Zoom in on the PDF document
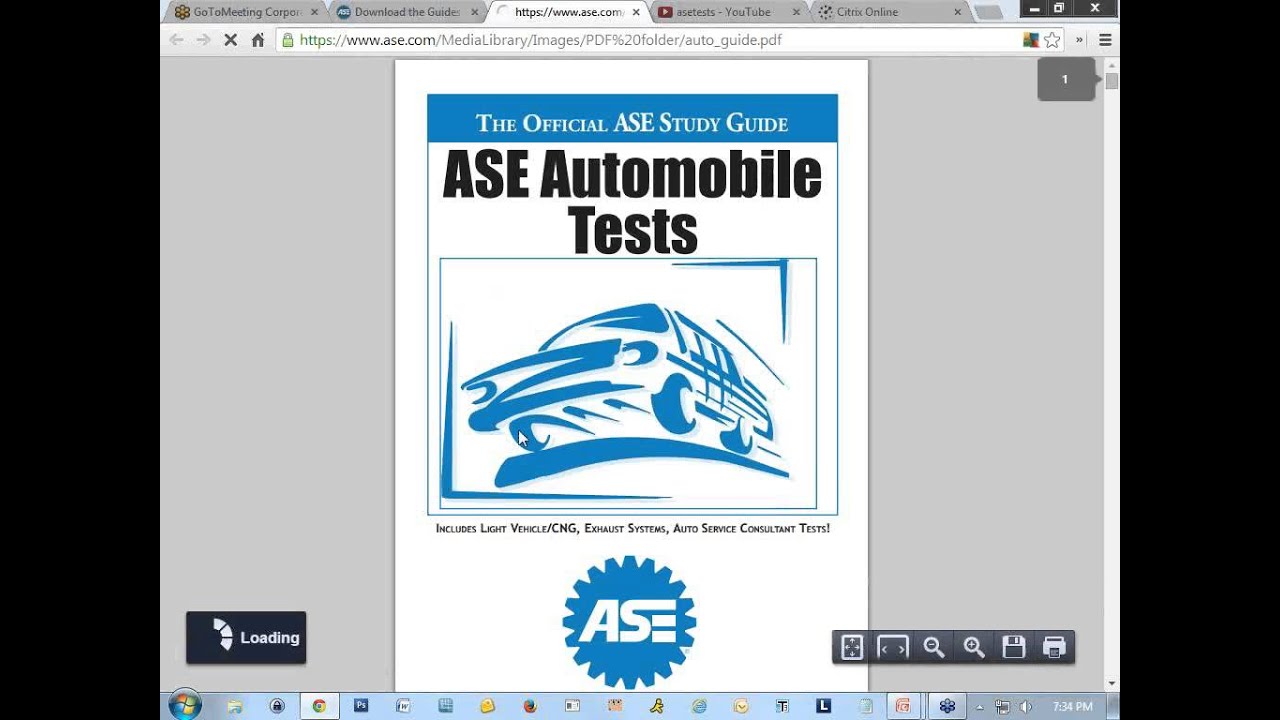Screen dimensions: 1280x720 pyautogui.click(x=974, y=647)
